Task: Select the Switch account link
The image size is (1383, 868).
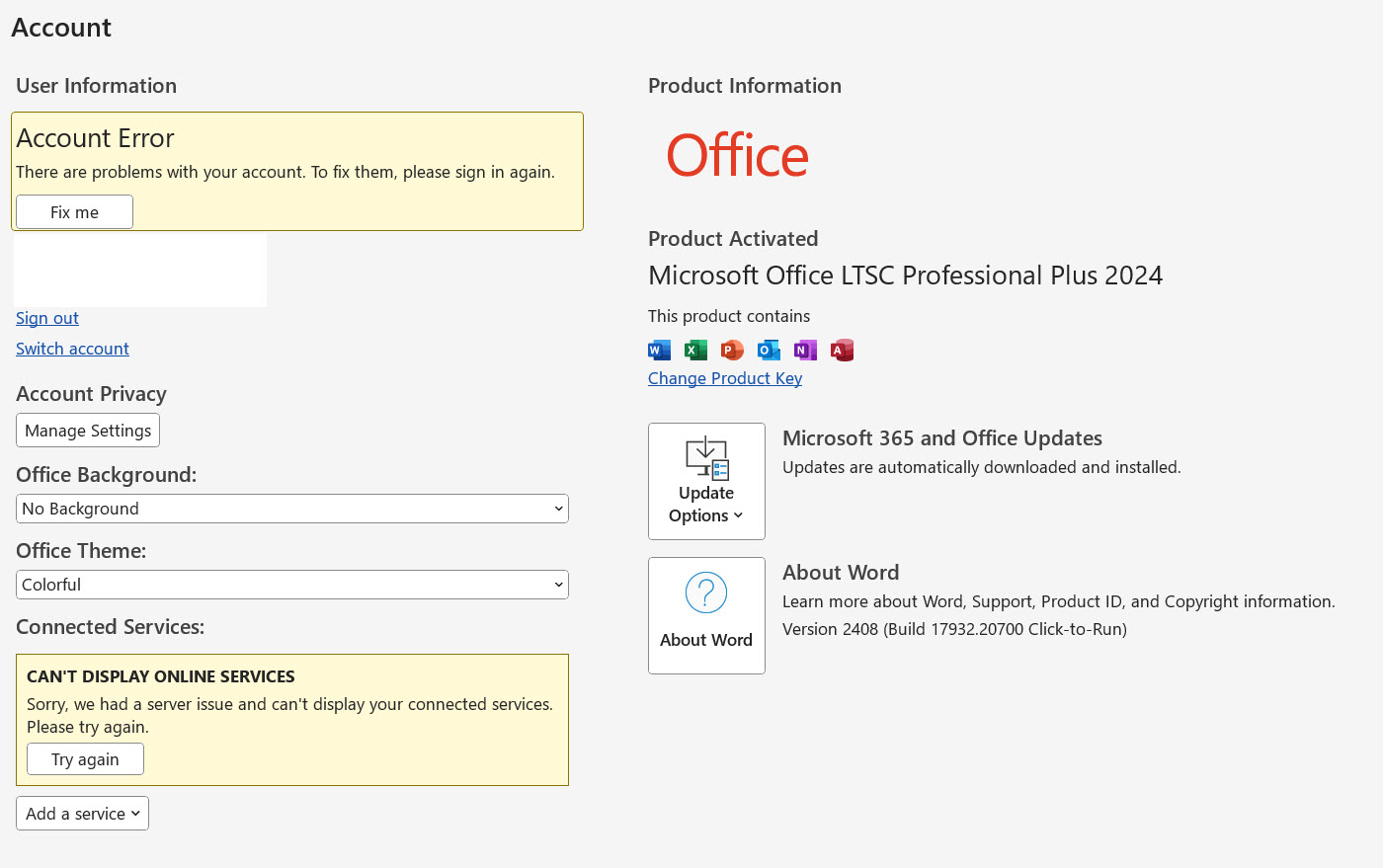Action: (72, 349)
